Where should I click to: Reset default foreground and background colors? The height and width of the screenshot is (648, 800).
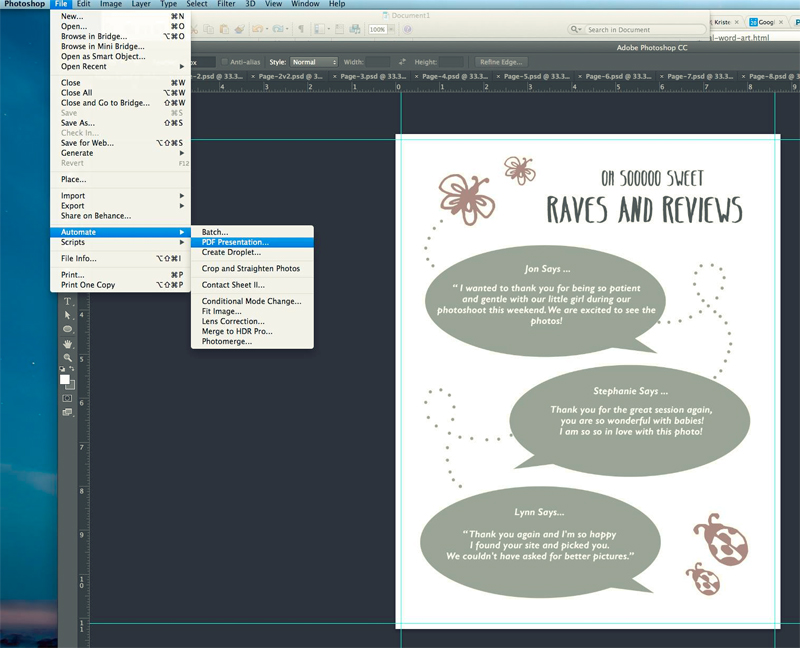[x=62, y=368]
